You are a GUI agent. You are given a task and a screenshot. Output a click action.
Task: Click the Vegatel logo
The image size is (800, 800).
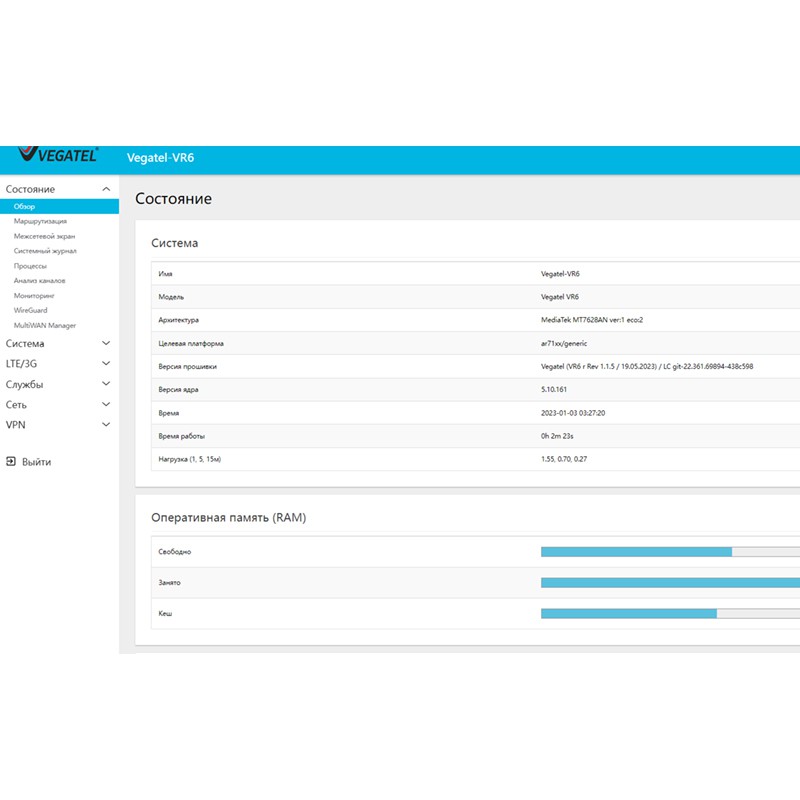tap(58, 157)
